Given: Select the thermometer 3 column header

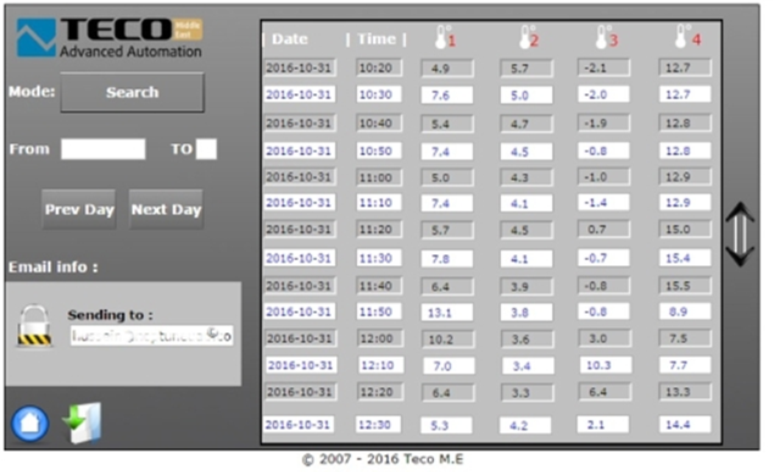Looking at the screenshot, I should point(606,38).
